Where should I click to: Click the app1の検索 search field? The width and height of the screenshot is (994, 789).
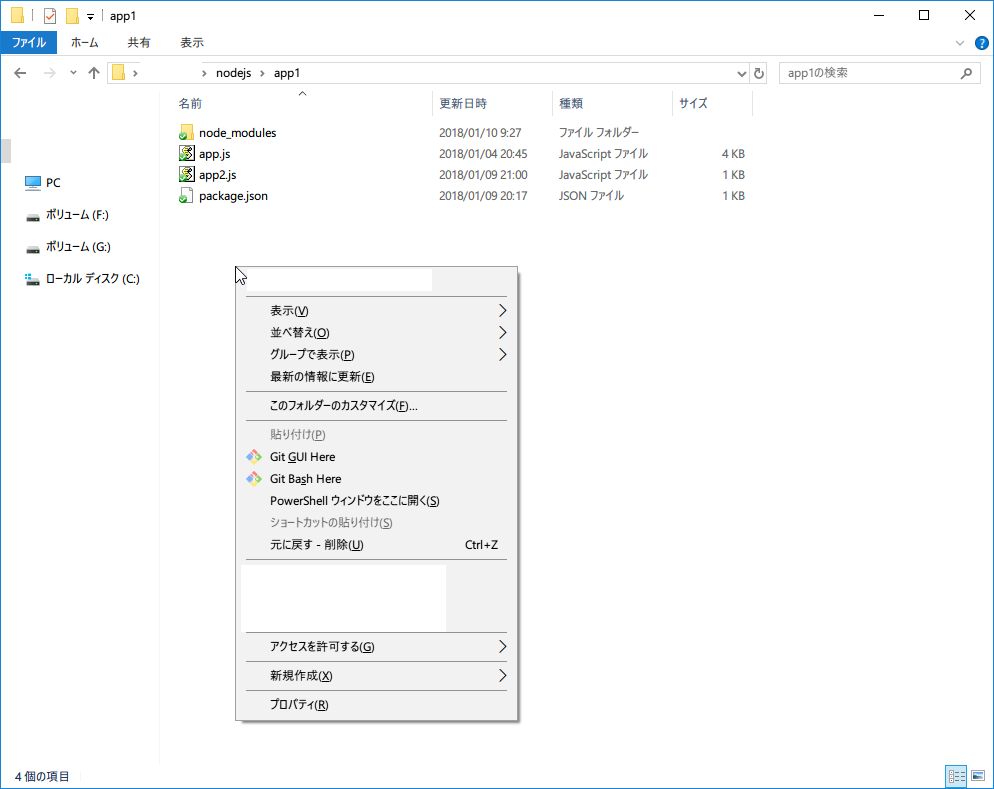tap(870, 73)
